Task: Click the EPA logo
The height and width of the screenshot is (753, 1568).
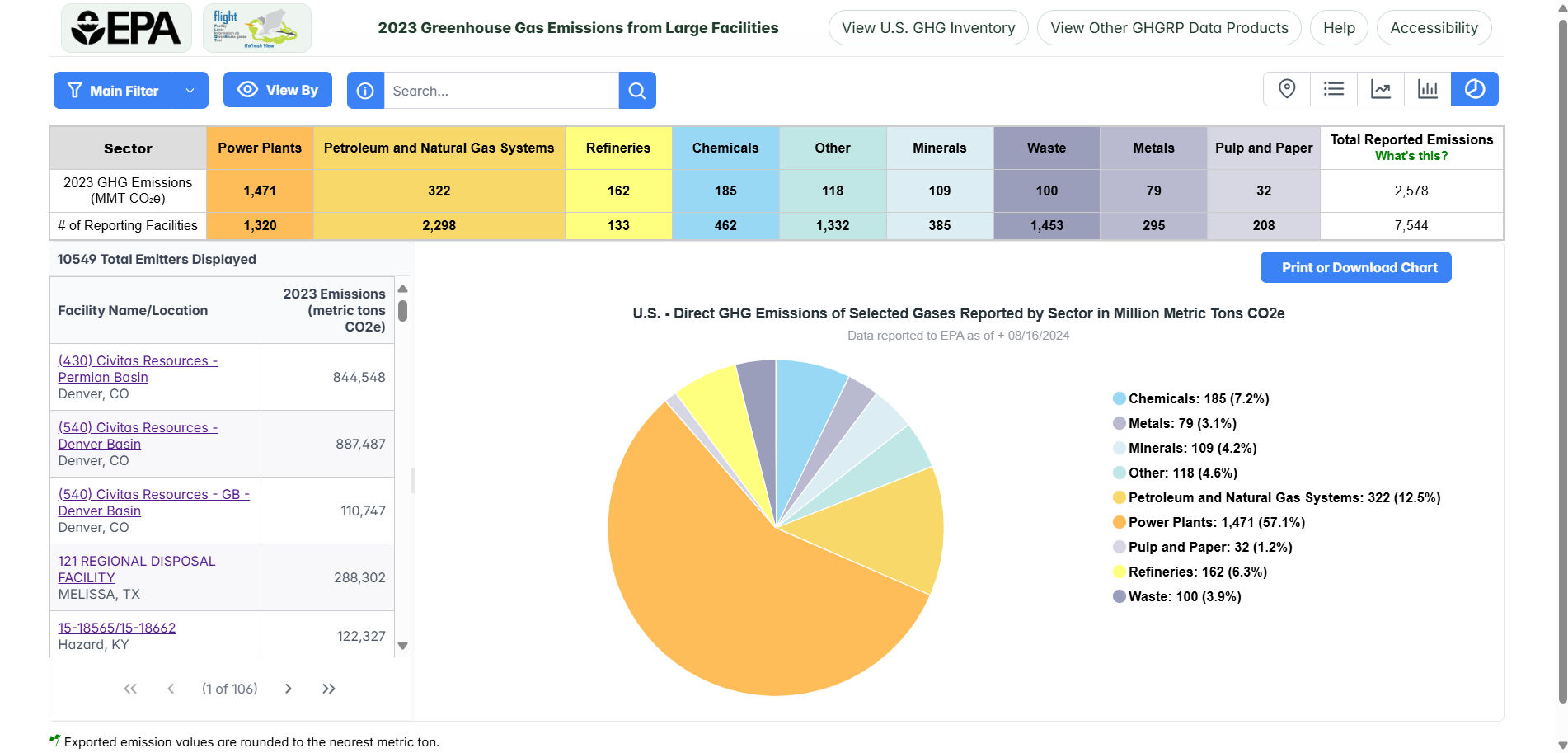Action: pos(125,27)
